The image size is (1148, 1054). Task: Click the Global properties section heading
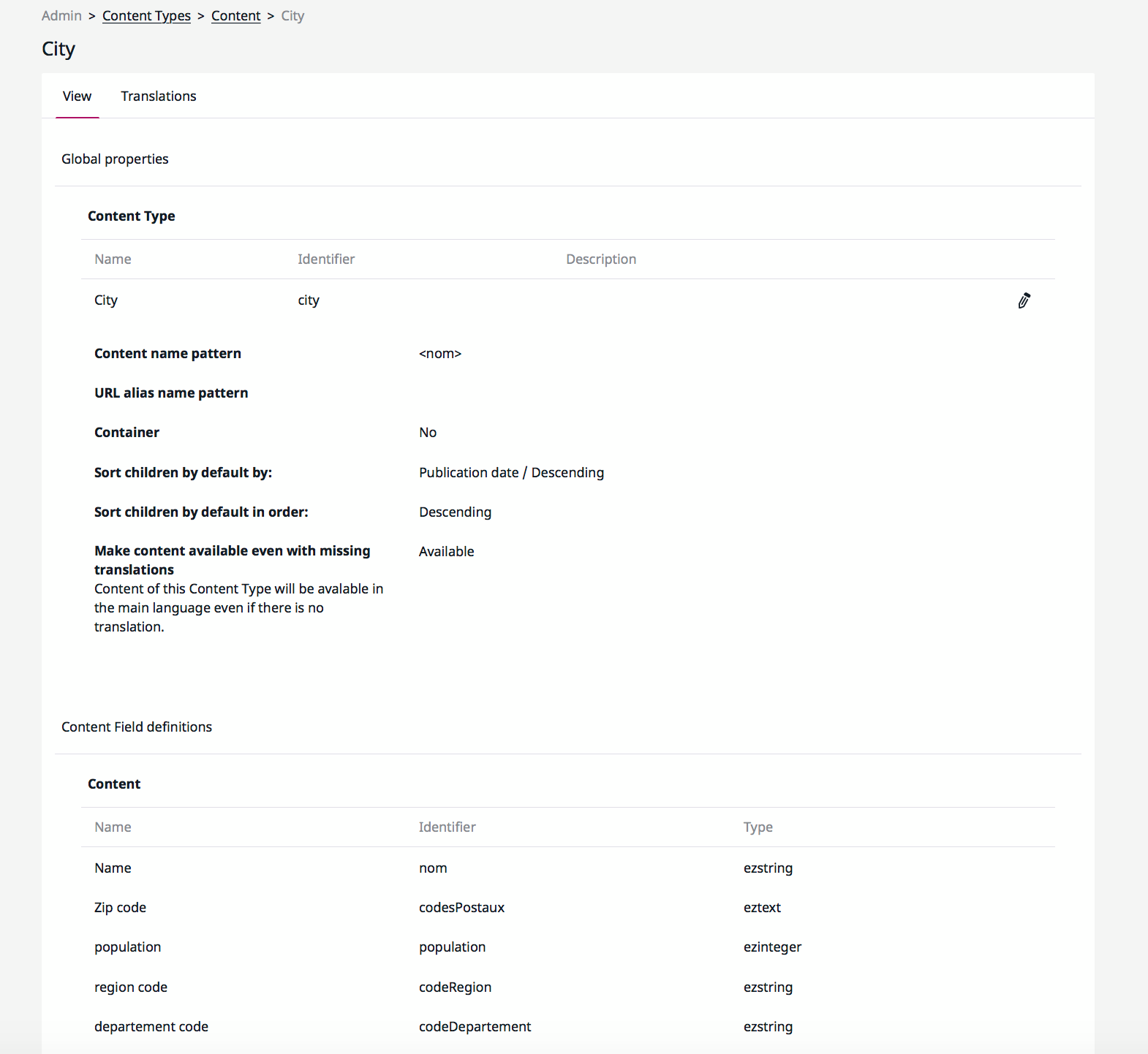tap(115, 159)
